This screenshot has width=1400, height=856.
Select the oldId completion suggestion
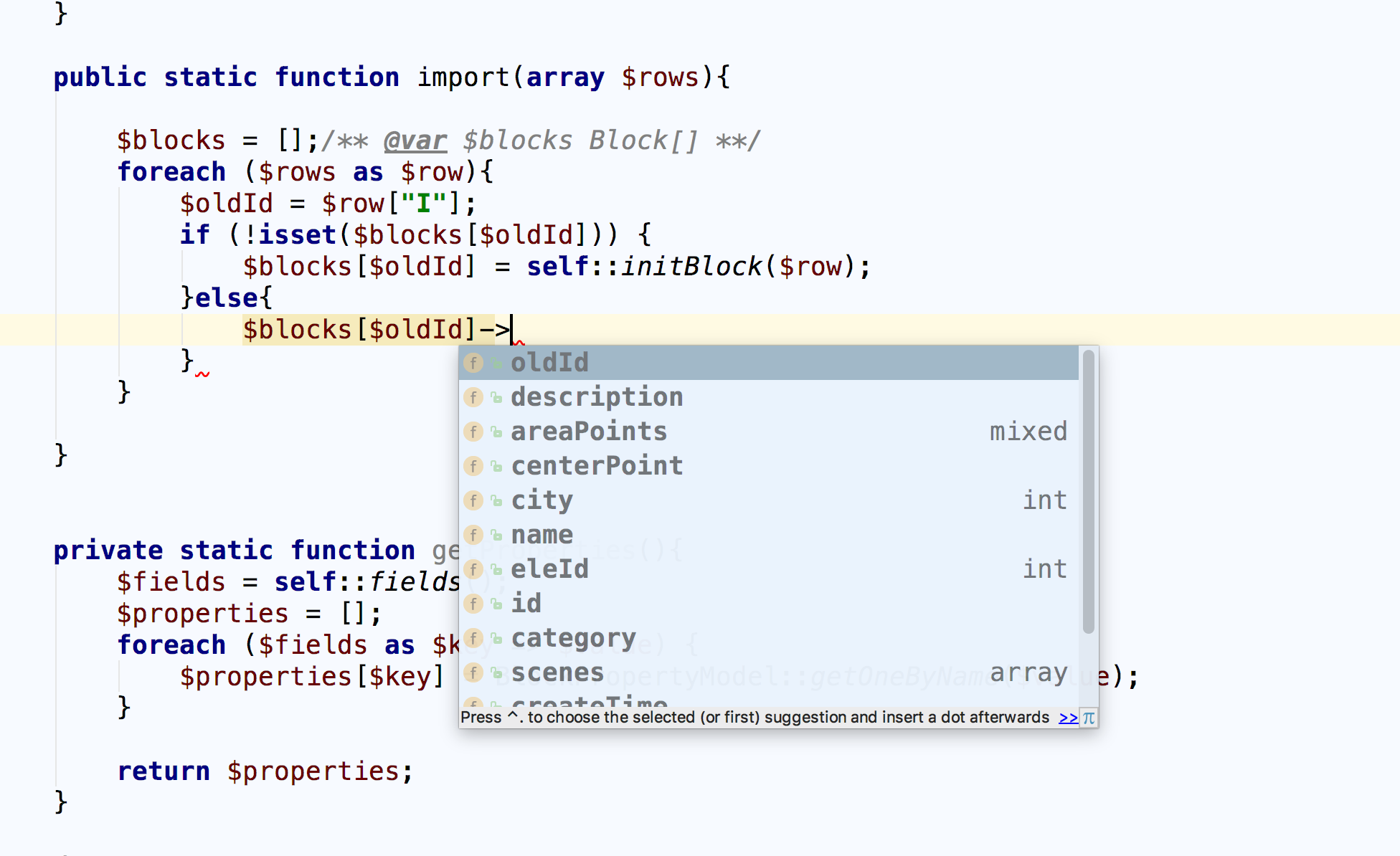pyautogui.click(x=768, y=363)
